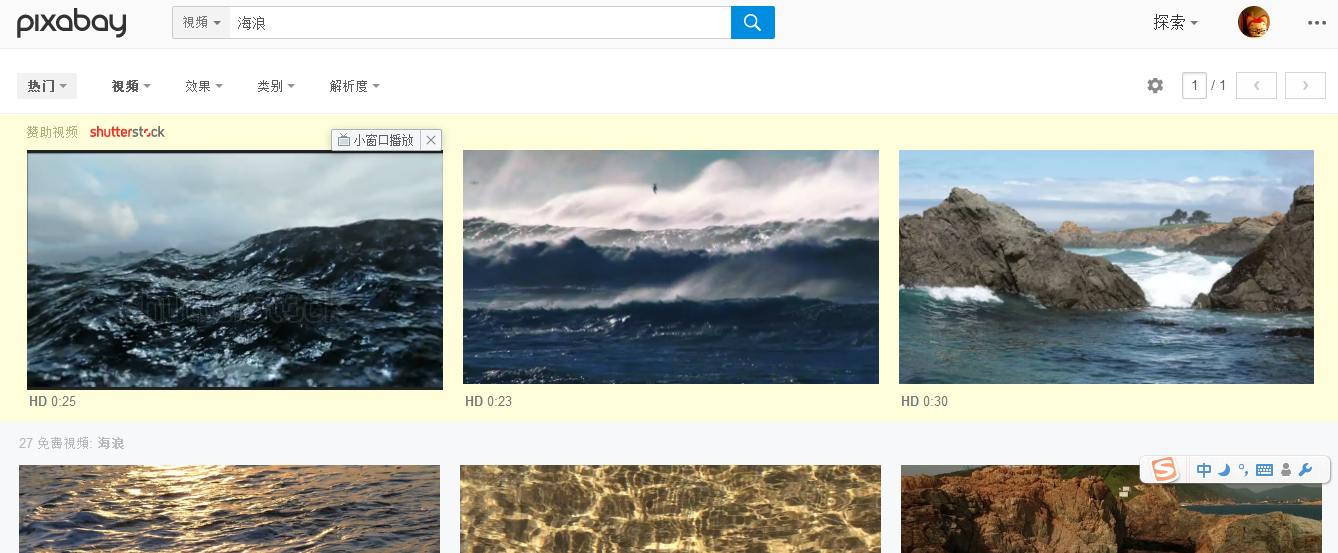Click the 赞助视频 label
This screenshot has width=1338, height=553.
[x=52, y=132]
